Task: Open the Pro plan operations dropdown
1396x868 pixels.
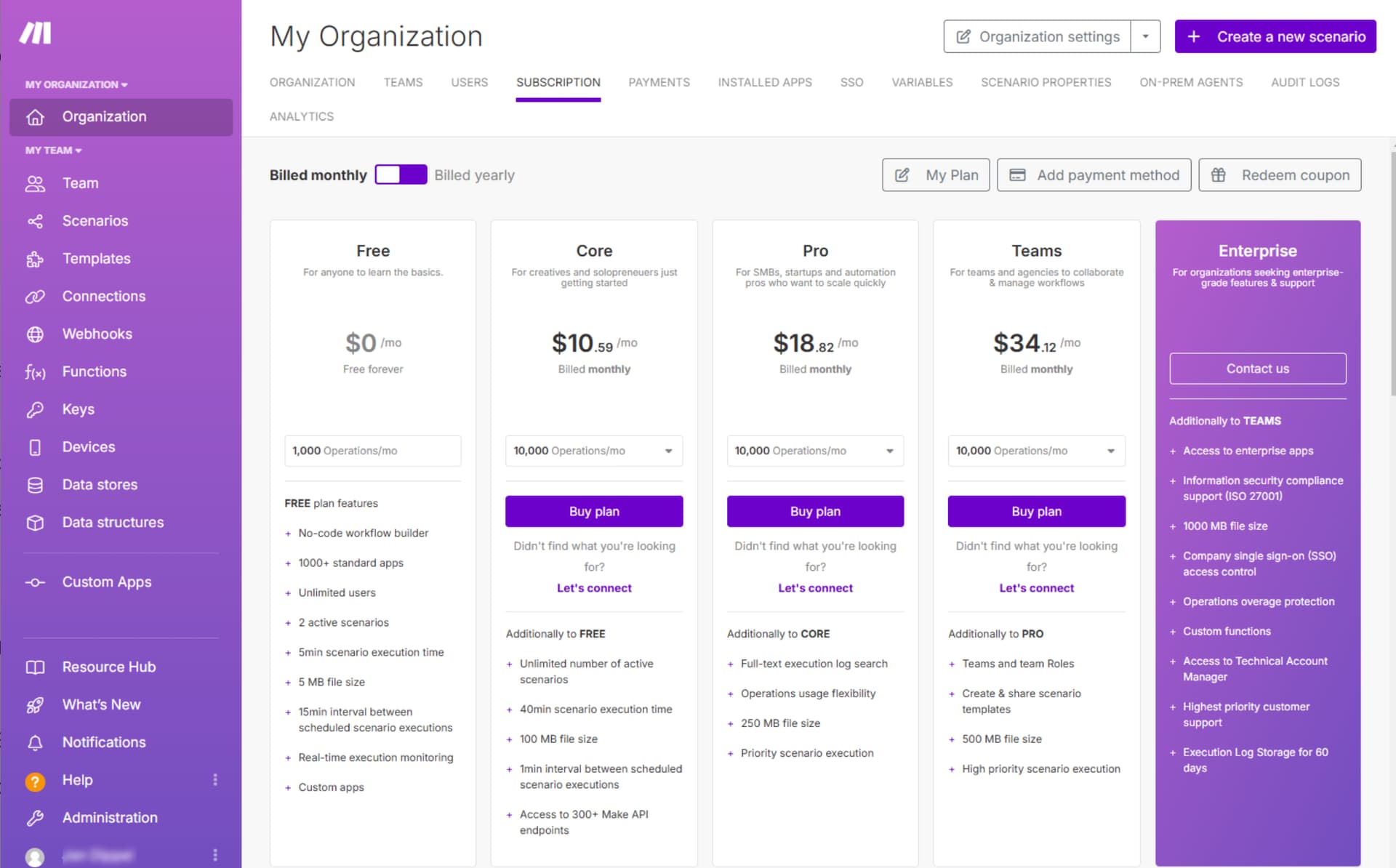Action: tap(815, 451)
